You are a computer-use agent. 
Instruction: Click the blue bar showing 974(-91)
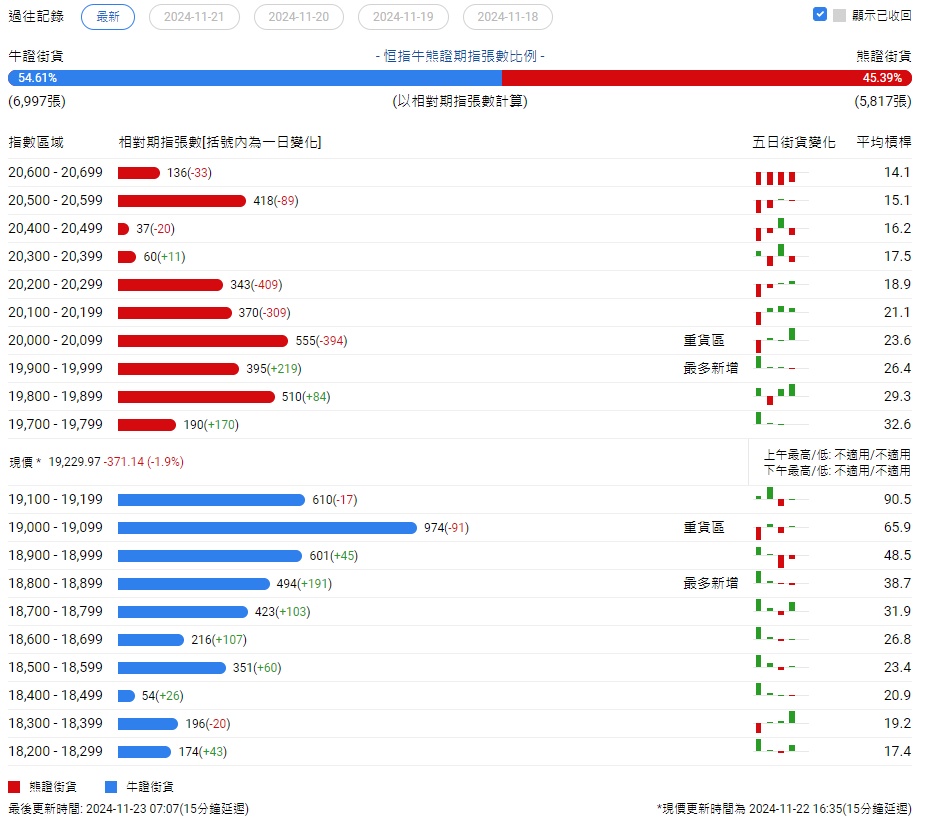coord(267,528)
